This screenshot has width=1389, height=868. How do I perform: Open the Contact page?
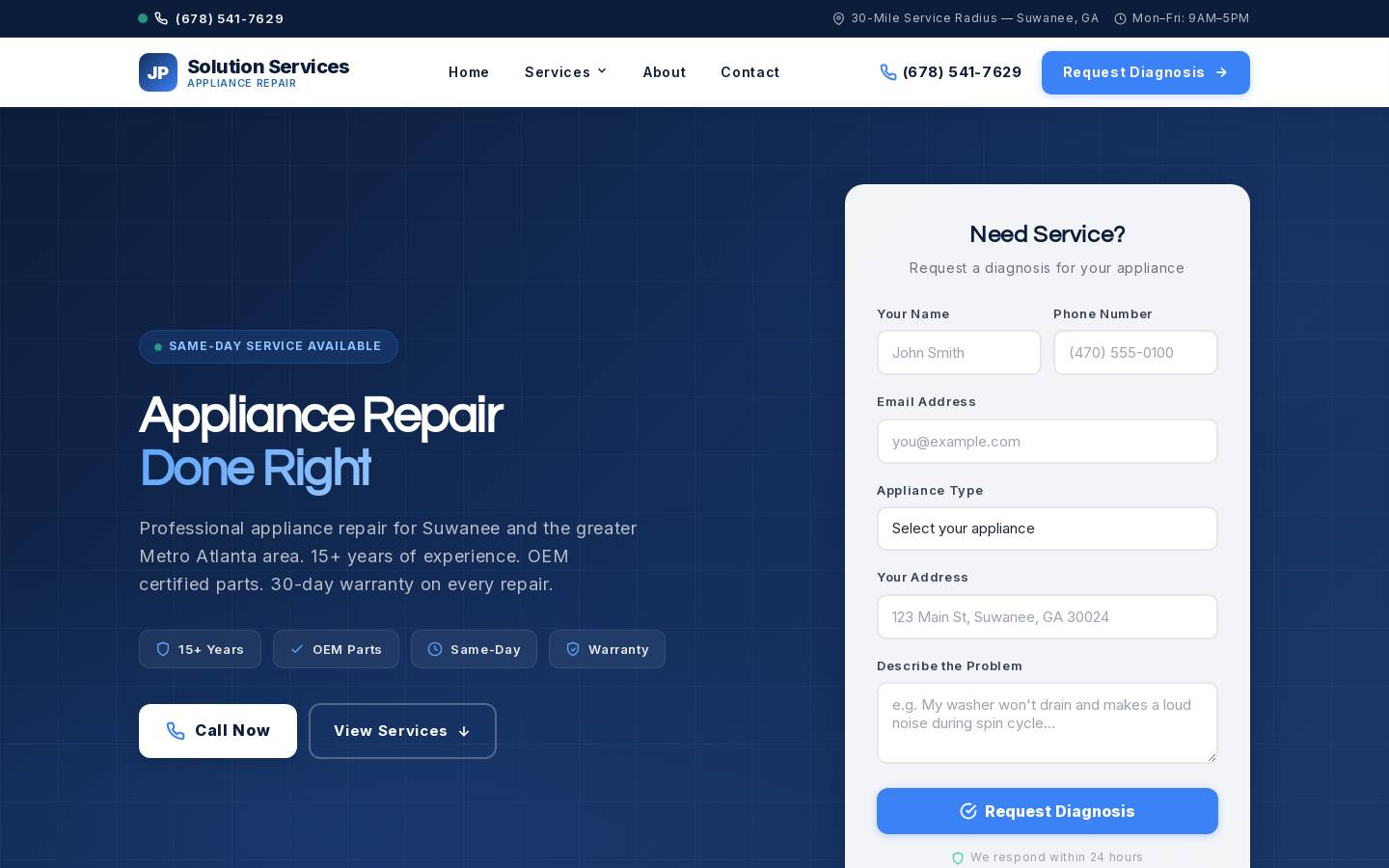(x=750, y=72)
